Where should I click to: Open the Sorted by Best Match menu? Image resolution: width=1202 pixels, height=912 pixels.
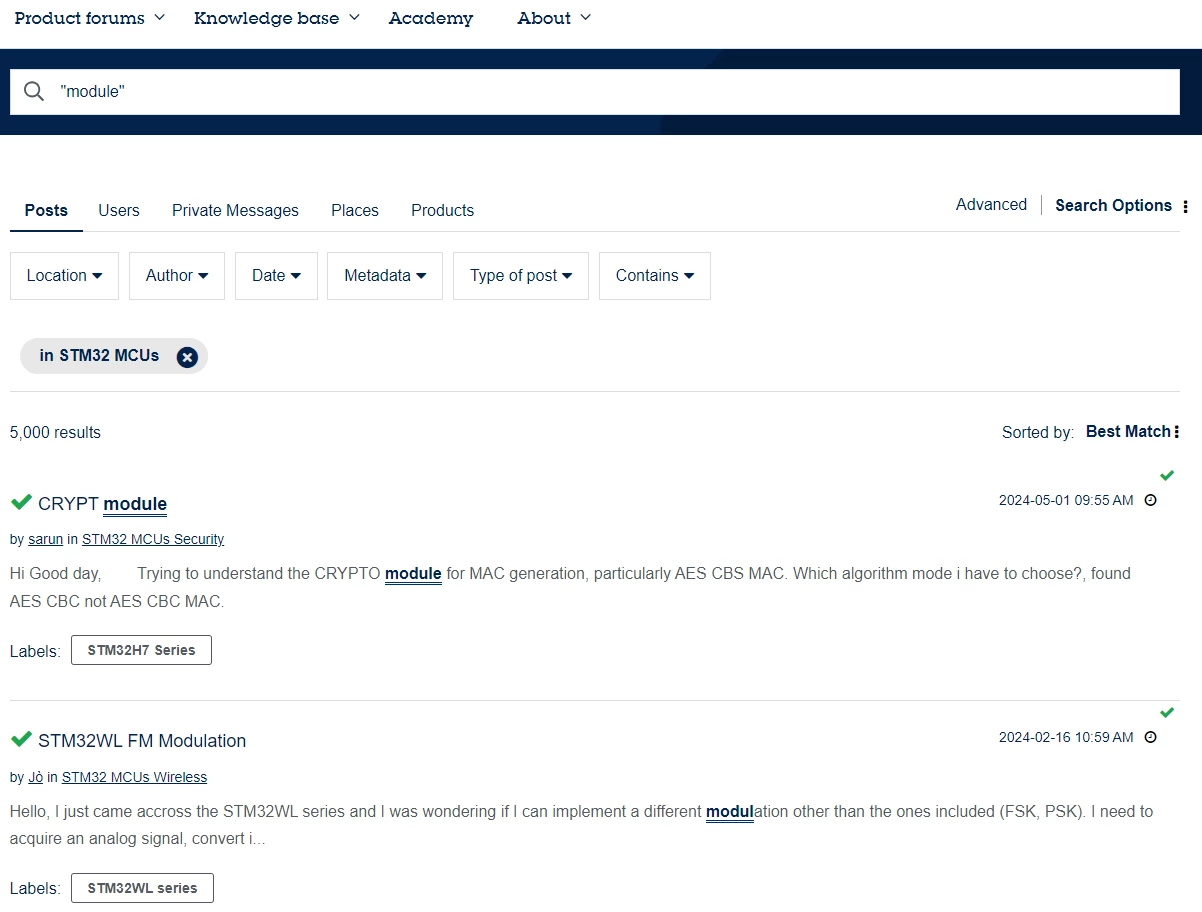coord(1132,432)
